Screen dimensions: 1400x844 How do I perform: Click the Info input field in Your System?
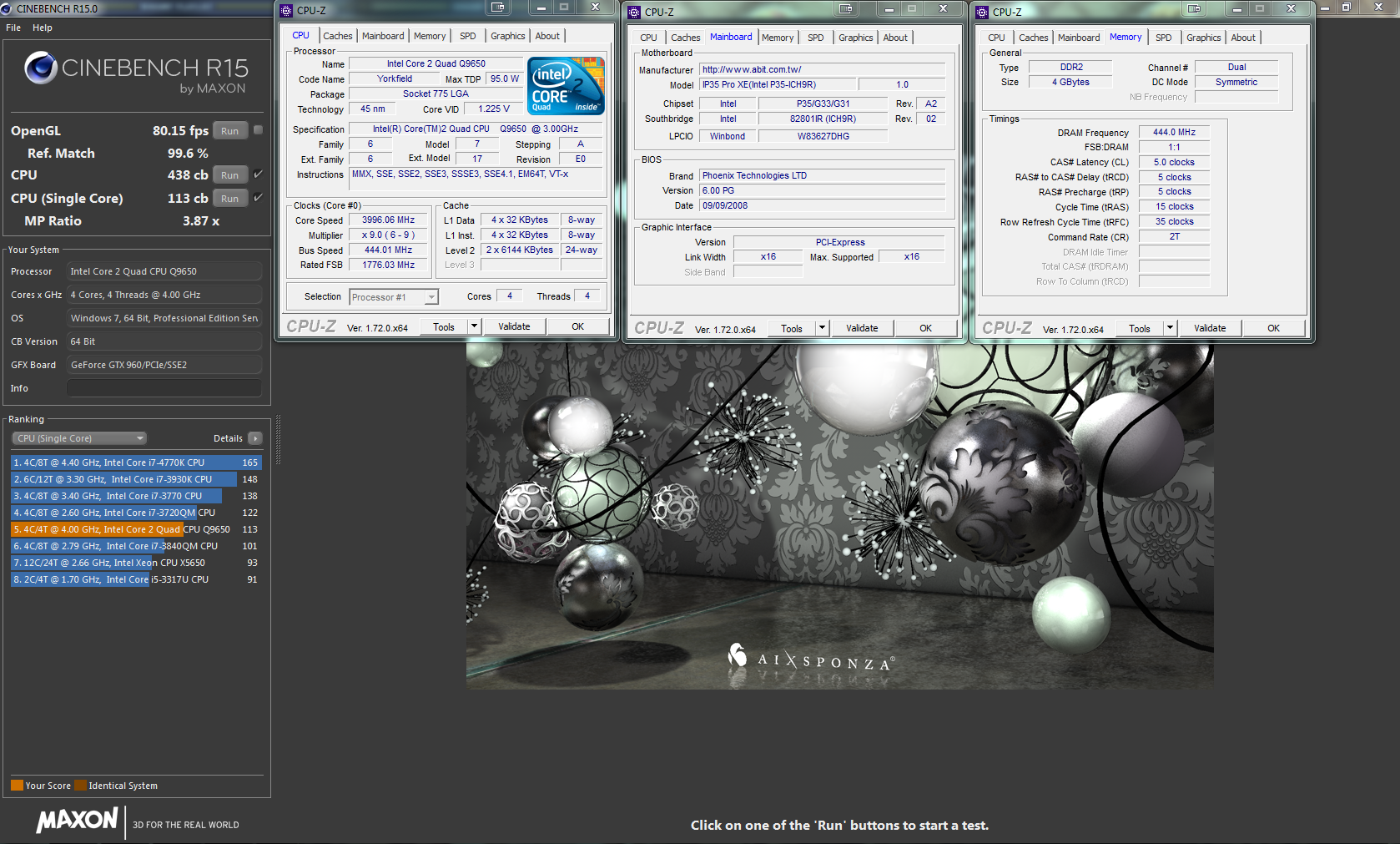[164, 388]
